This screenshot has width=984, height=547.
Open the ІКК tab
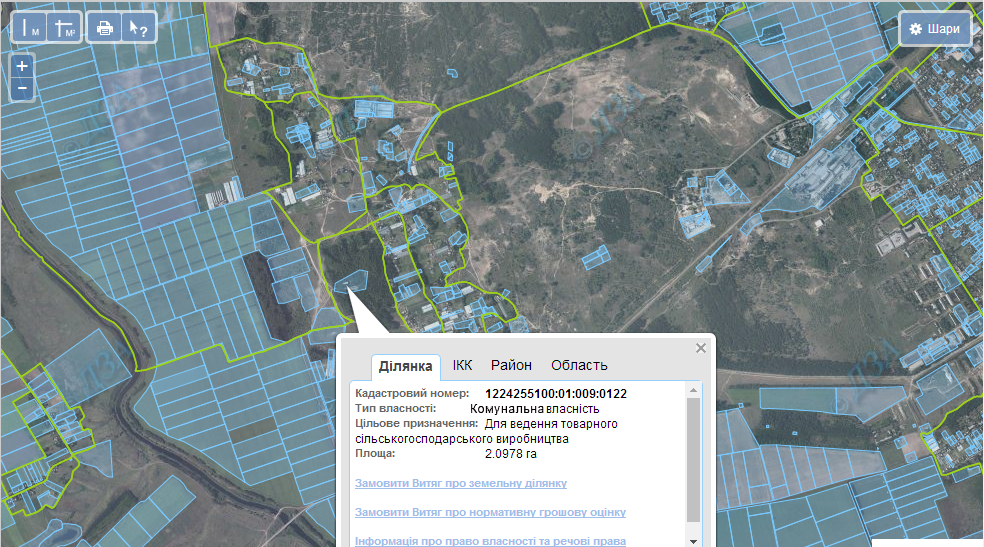pos(462,365)
